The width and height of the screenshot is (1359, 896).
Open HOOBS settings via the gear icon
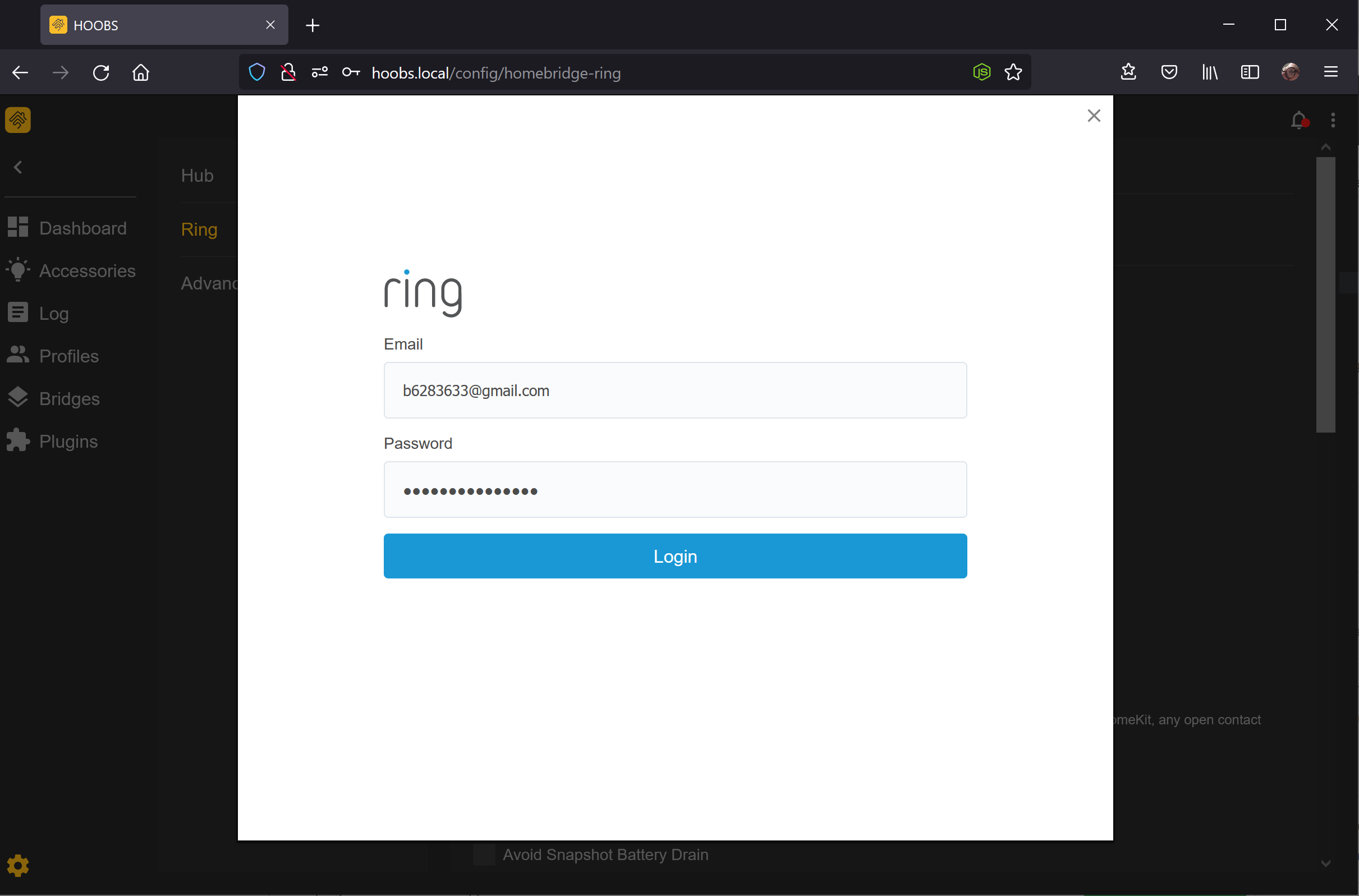click(18, 865)
